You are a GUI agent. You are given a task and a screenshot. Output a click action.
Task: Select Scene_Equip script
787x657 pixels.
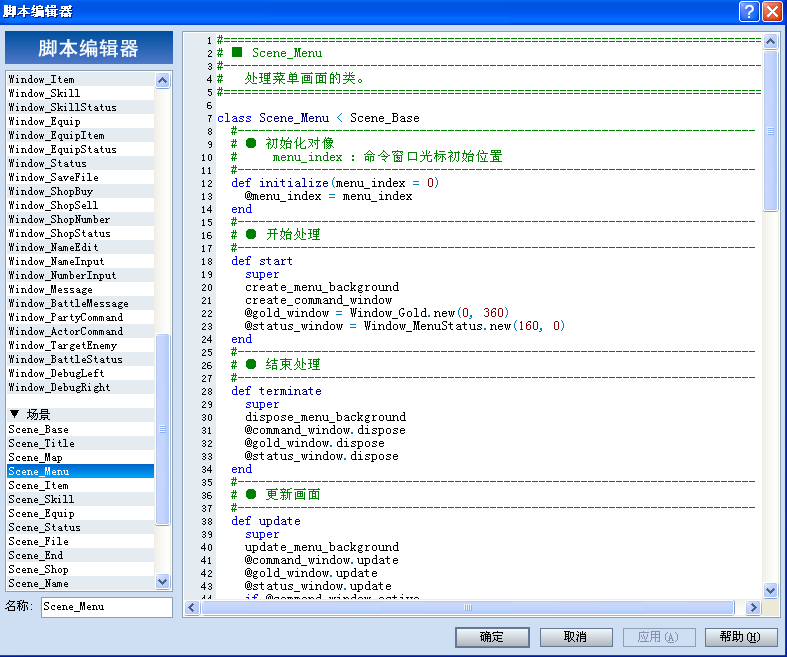pyautogui.click(x=80, y=514)
